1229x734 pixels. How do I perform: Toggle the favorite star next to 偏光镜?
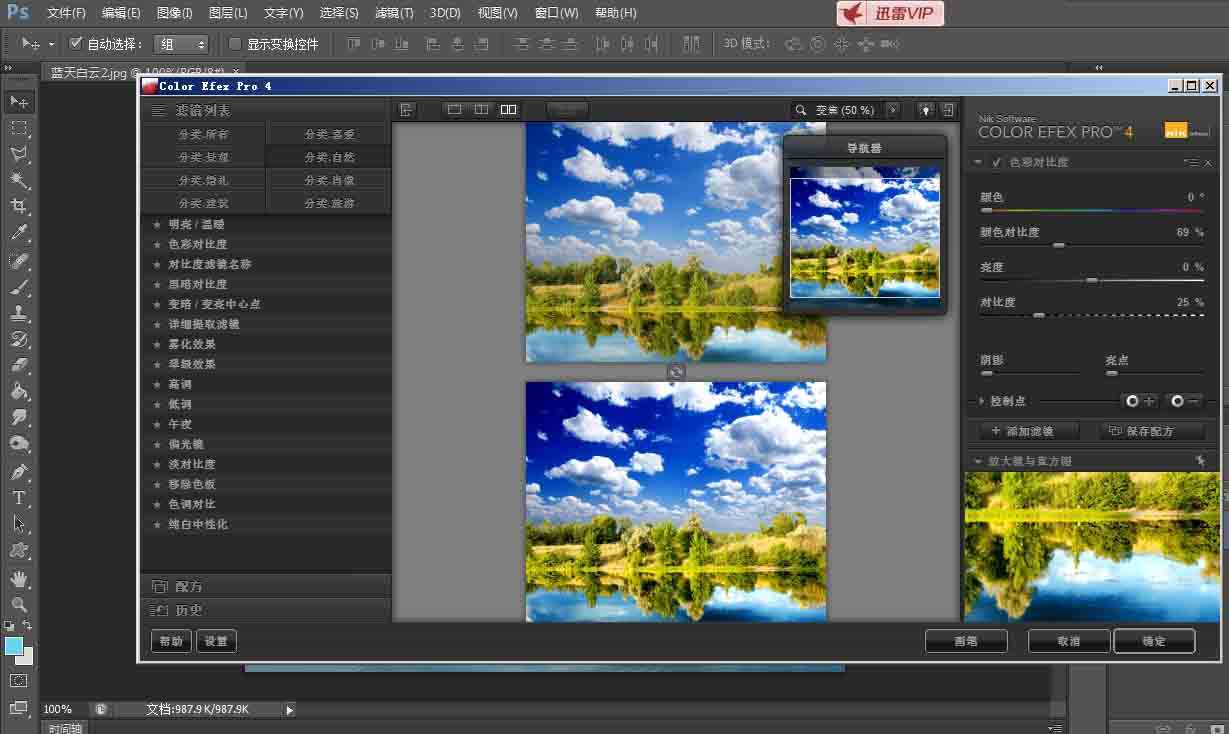coord(157,444)
